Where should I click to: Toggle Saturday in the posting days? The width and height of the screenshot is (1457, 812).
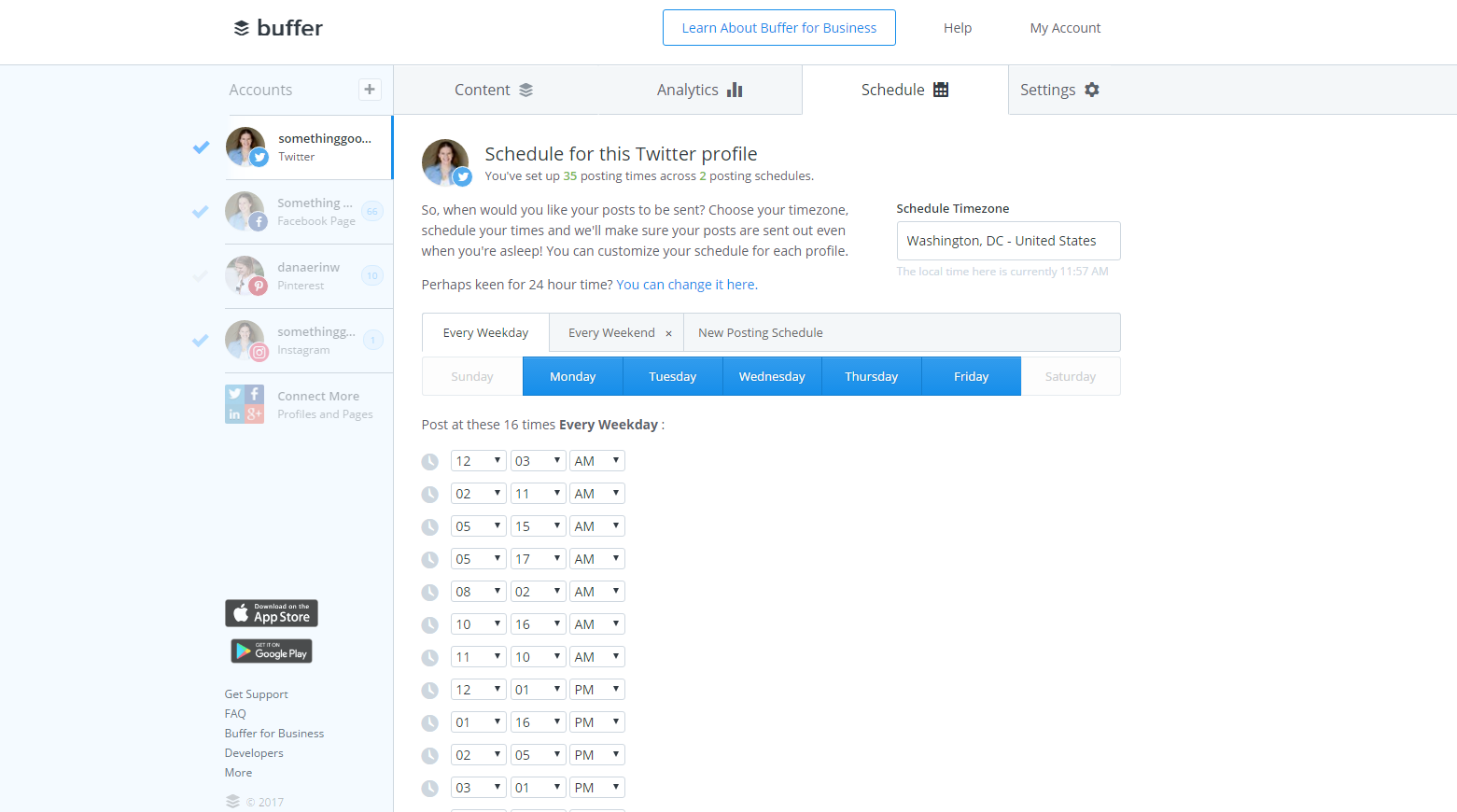(1071, 376)
